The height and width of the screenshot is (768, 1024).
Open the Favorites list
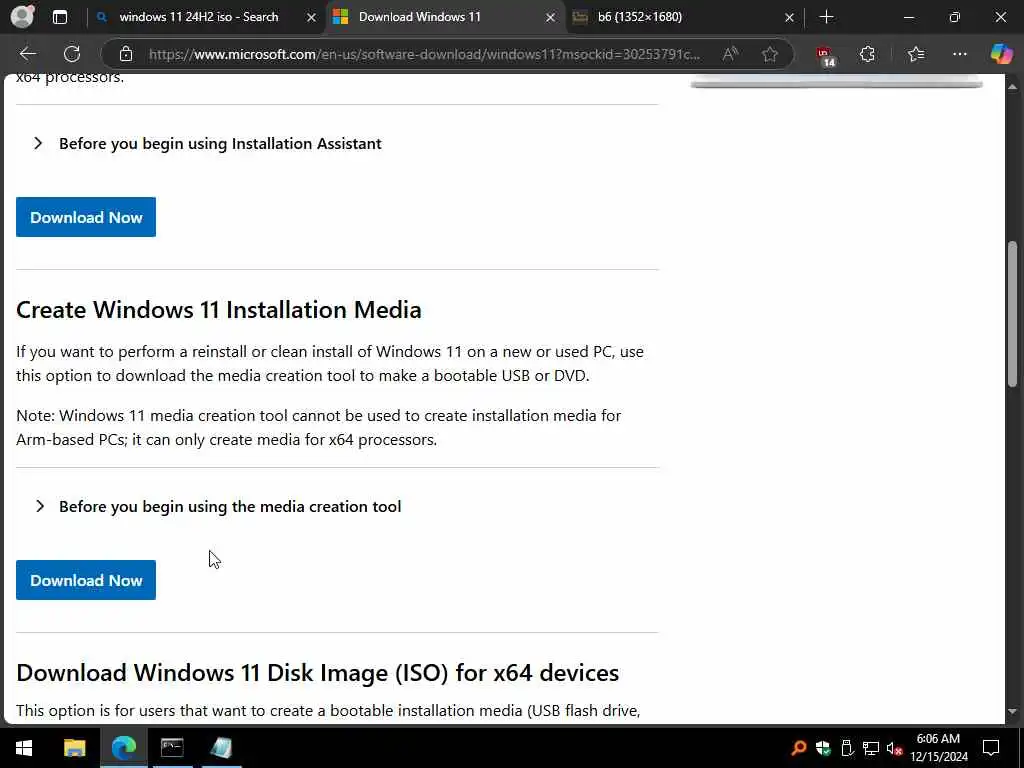[916, 54]
